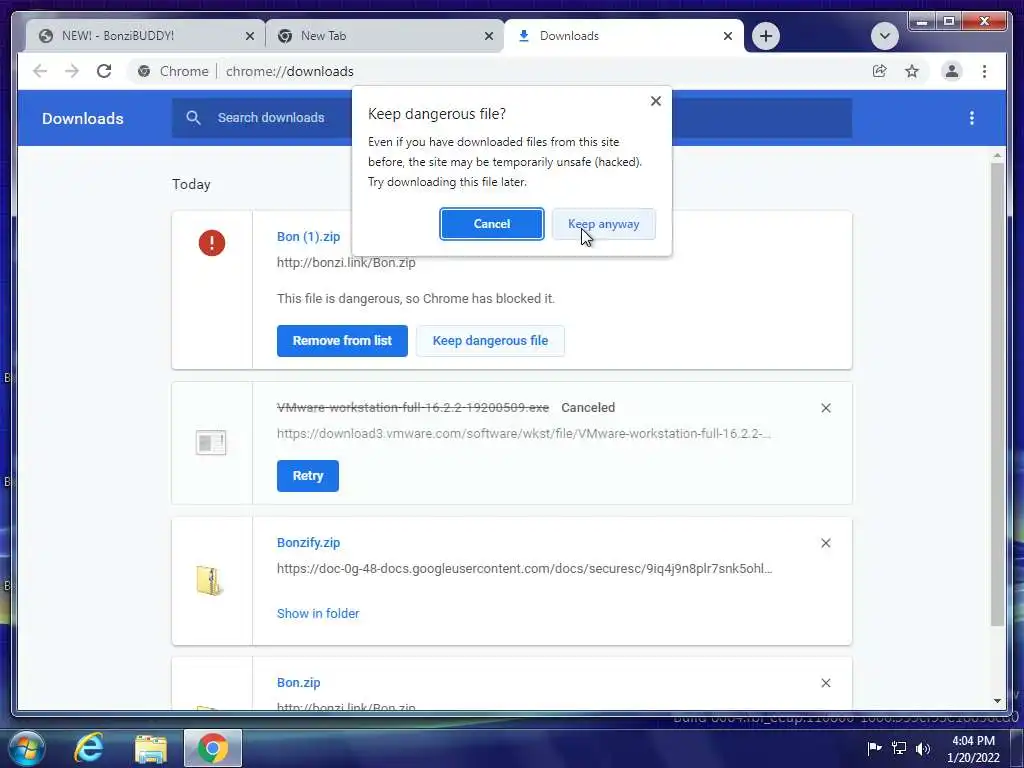Click the red warning icon for Bon (1).zip
The height and width of the screenshot is (768, 1024).
[x=212, y=243]
